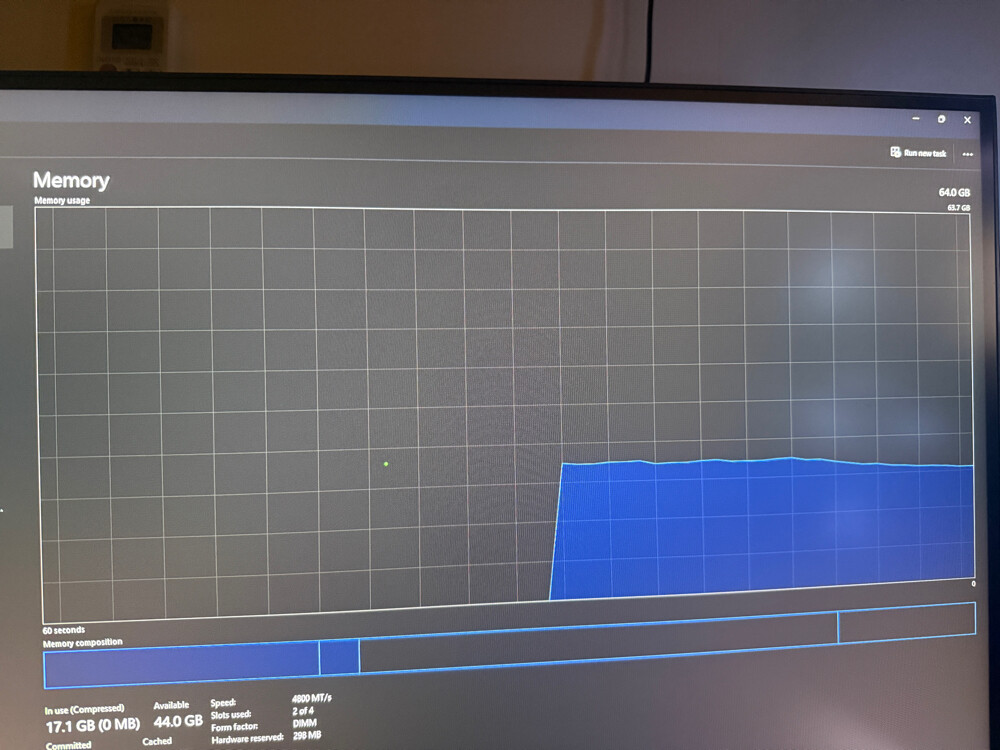
Task: Click the Free segment ending the composition bar
Action: coord(907,622)
